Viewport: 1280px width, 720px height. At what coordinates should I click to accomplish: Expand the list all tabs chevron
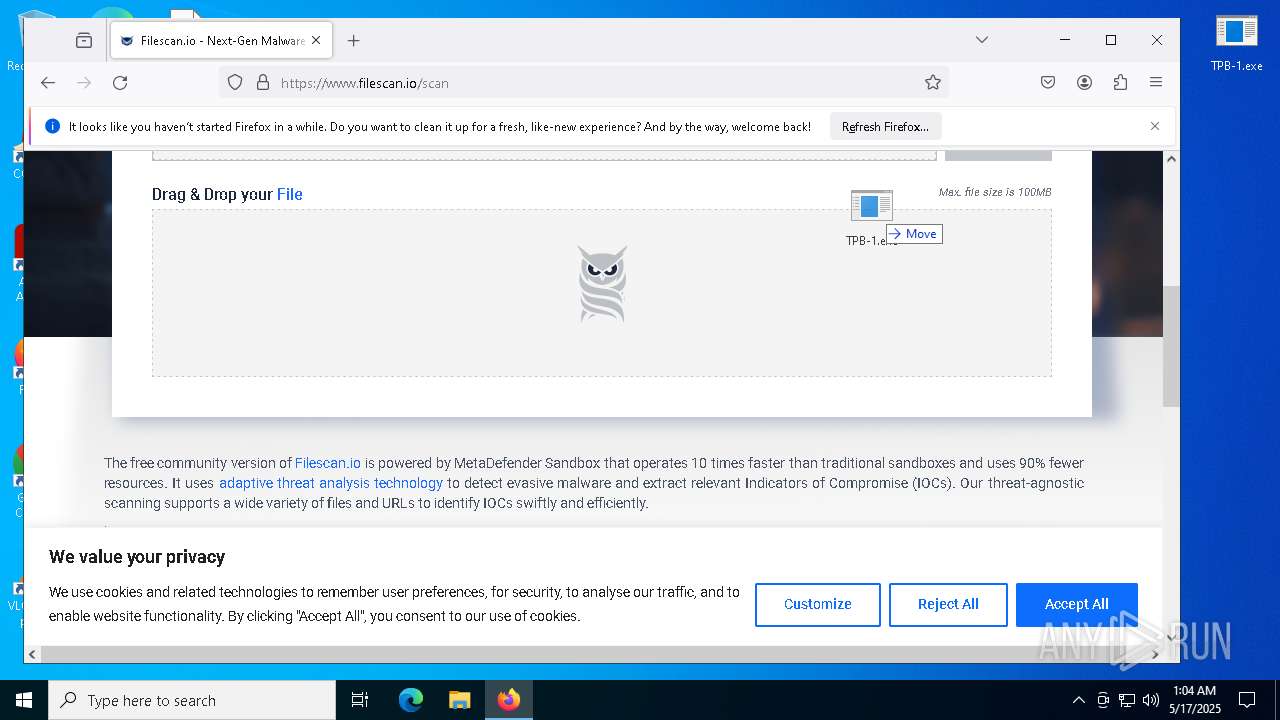(982, 40)
